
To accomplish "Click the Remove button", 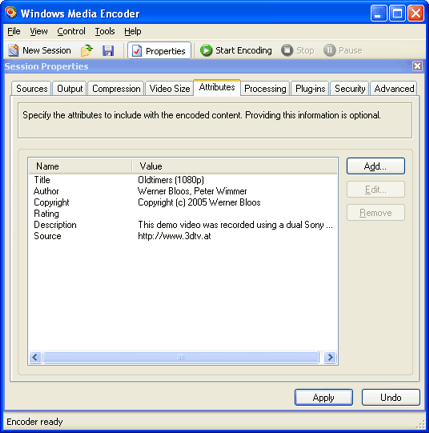I will coord(376,213).
